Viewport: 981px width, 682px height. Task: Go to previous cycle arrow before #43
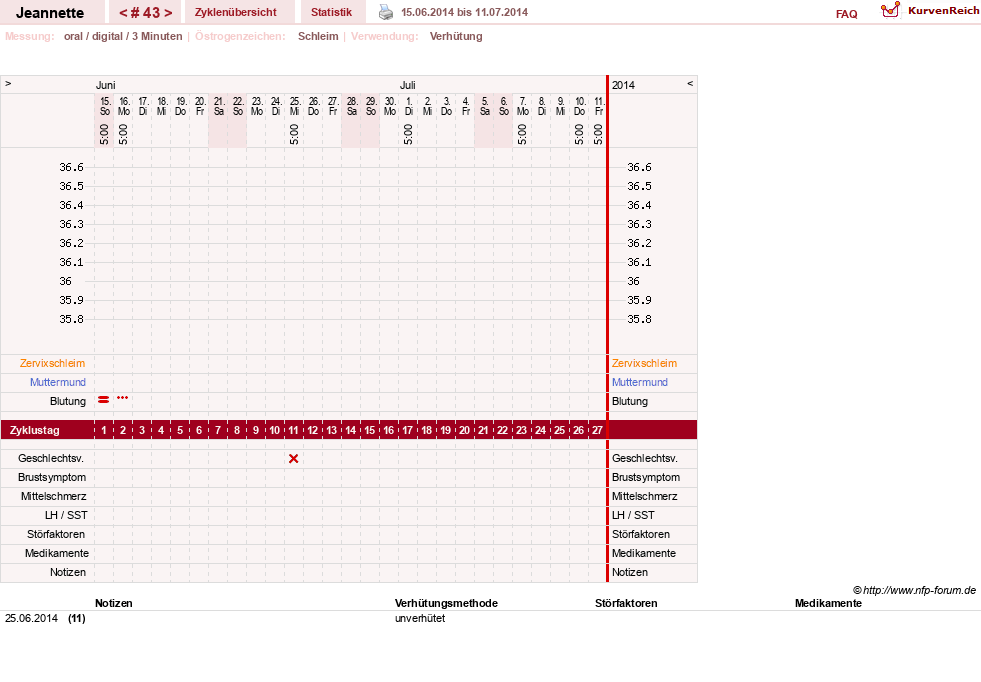(x=123, y=13)
